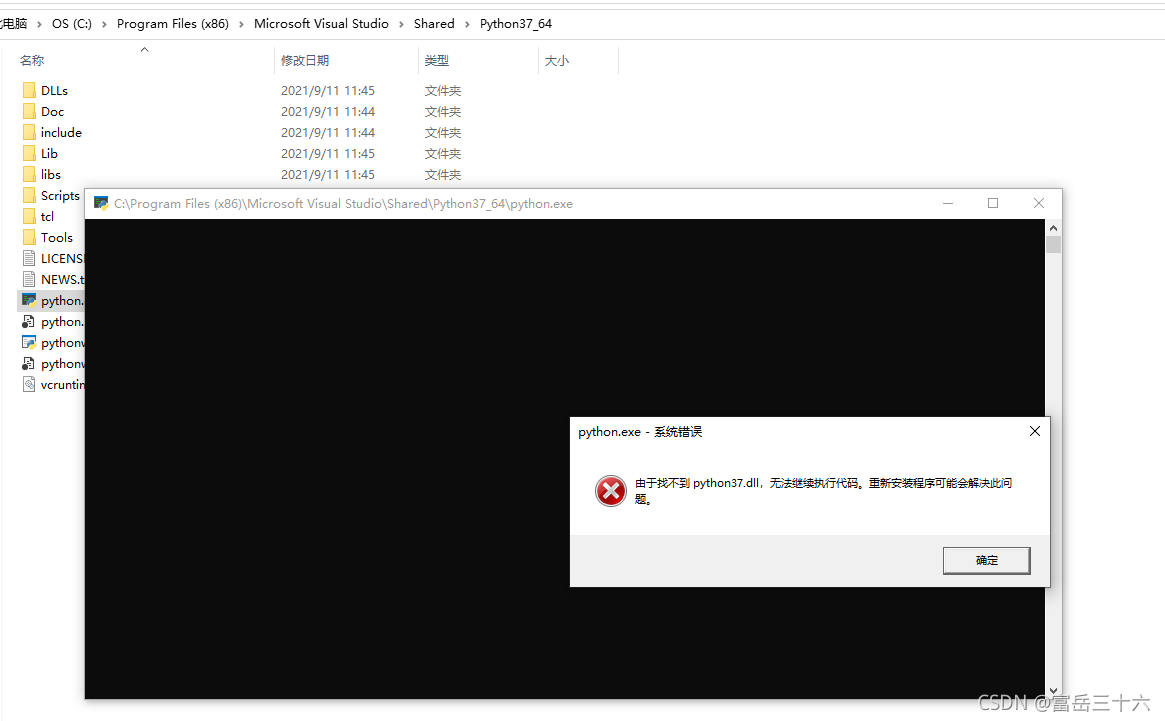Viewport: 1165px width, 721px height.
Task: Click the red error icon in the dialog
Action: tap(611, 491)
